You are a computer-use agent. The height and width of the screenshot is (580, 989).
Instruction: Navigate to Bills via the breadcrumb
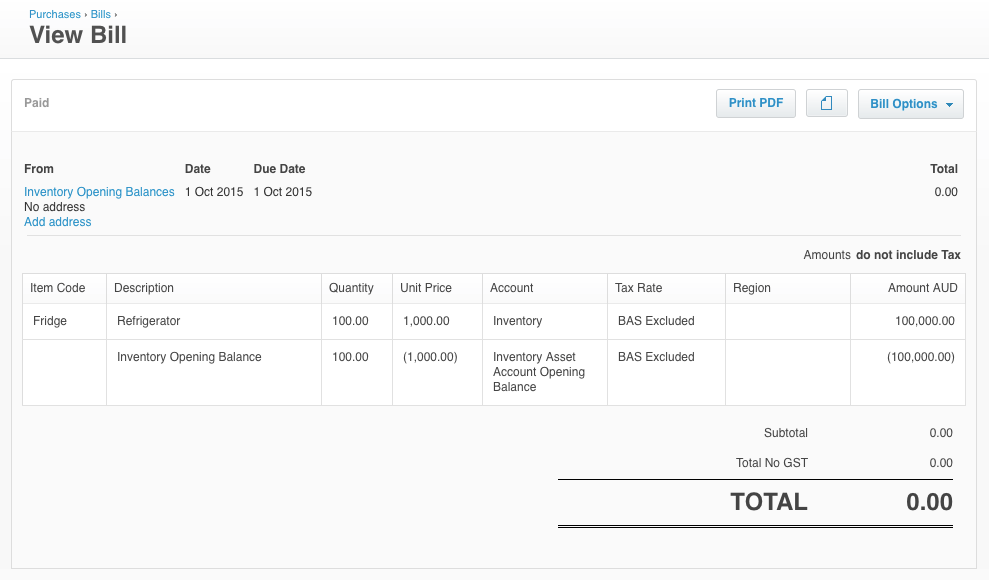(x=100, y=14)
